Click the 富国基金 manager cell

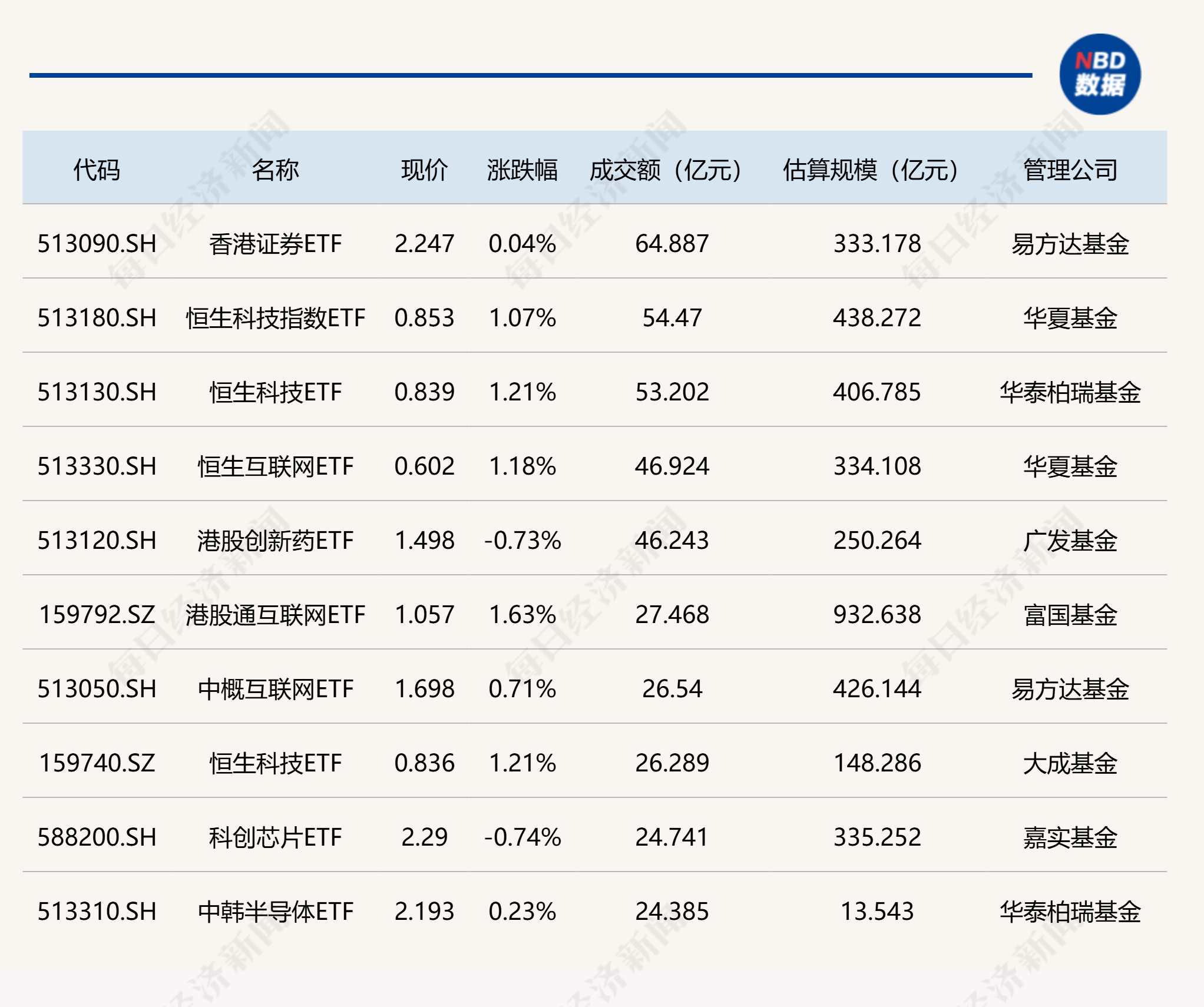pos(1070,615)
